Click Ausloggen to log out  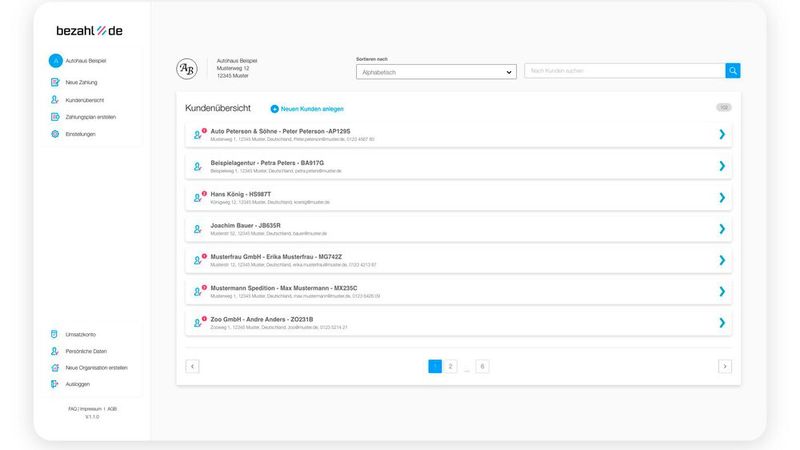[77, 384]
